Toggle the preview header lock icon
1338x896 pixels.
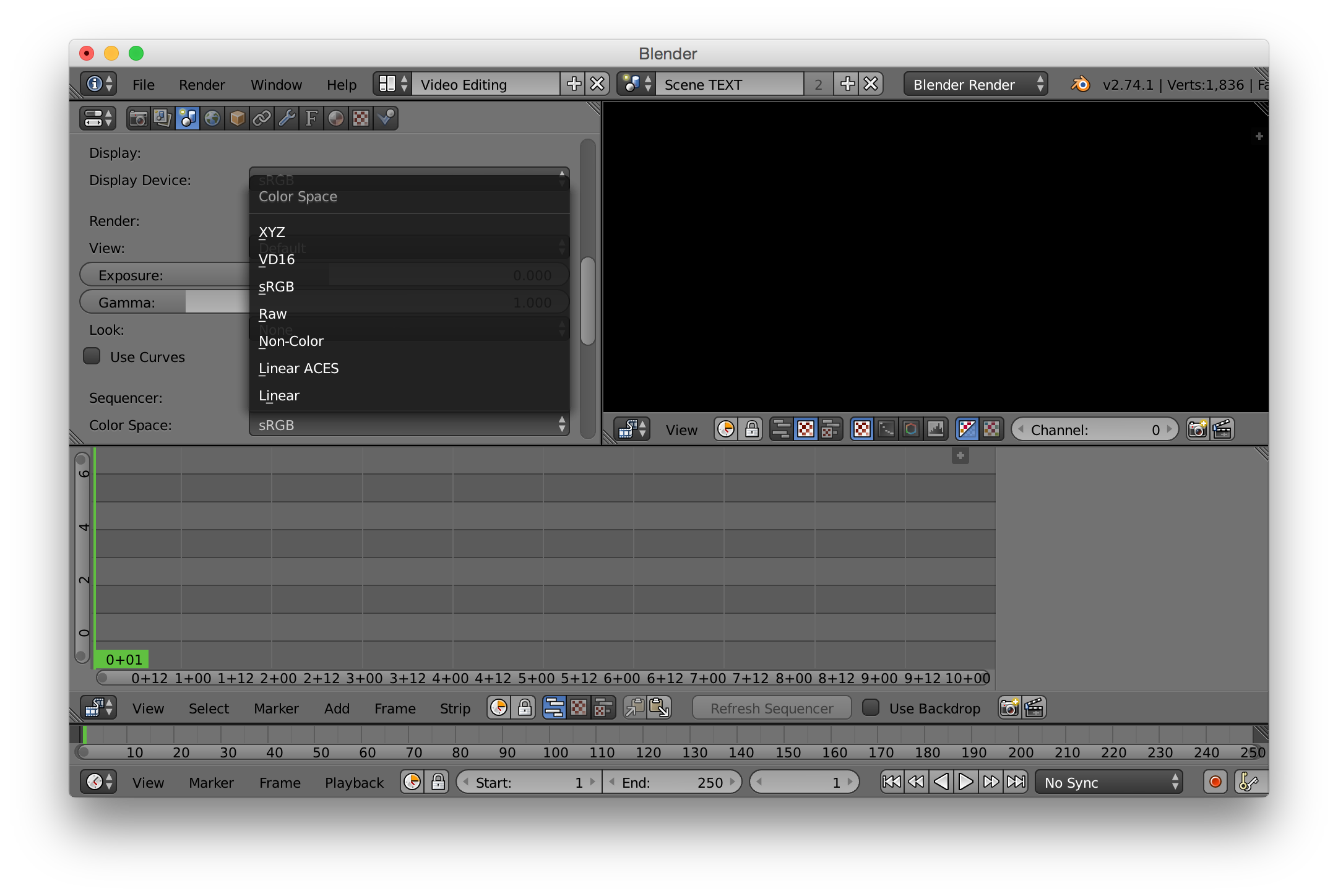coord(751,429)
